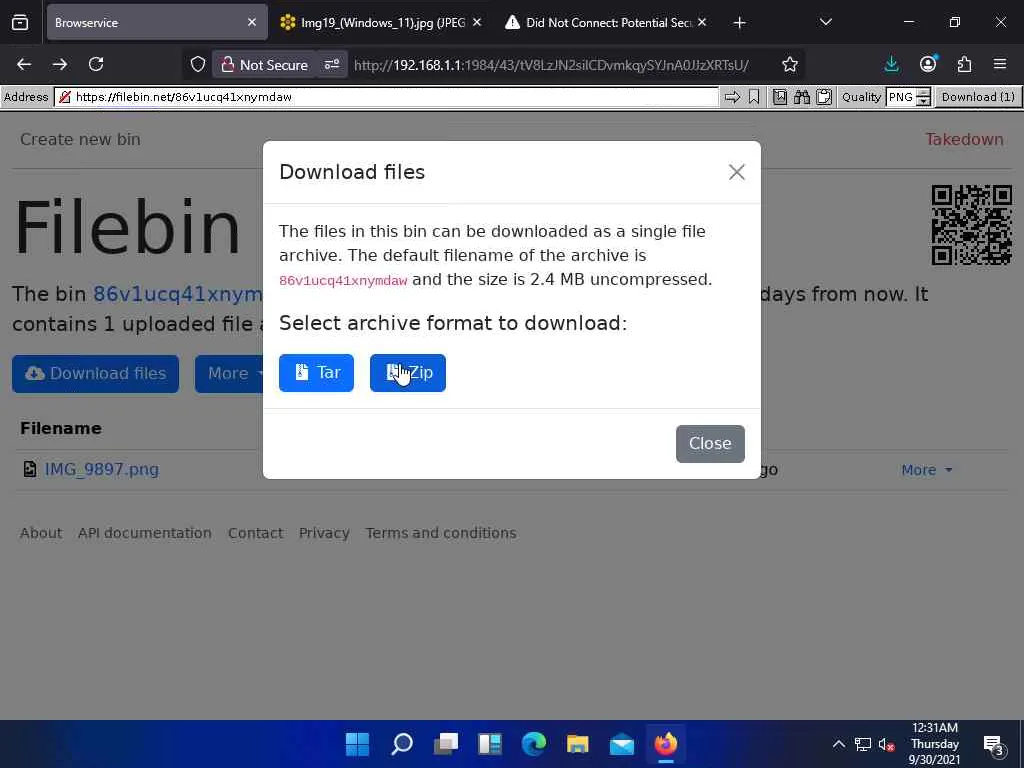
Task: Click the Takedown link
Action: coord(964,139)
